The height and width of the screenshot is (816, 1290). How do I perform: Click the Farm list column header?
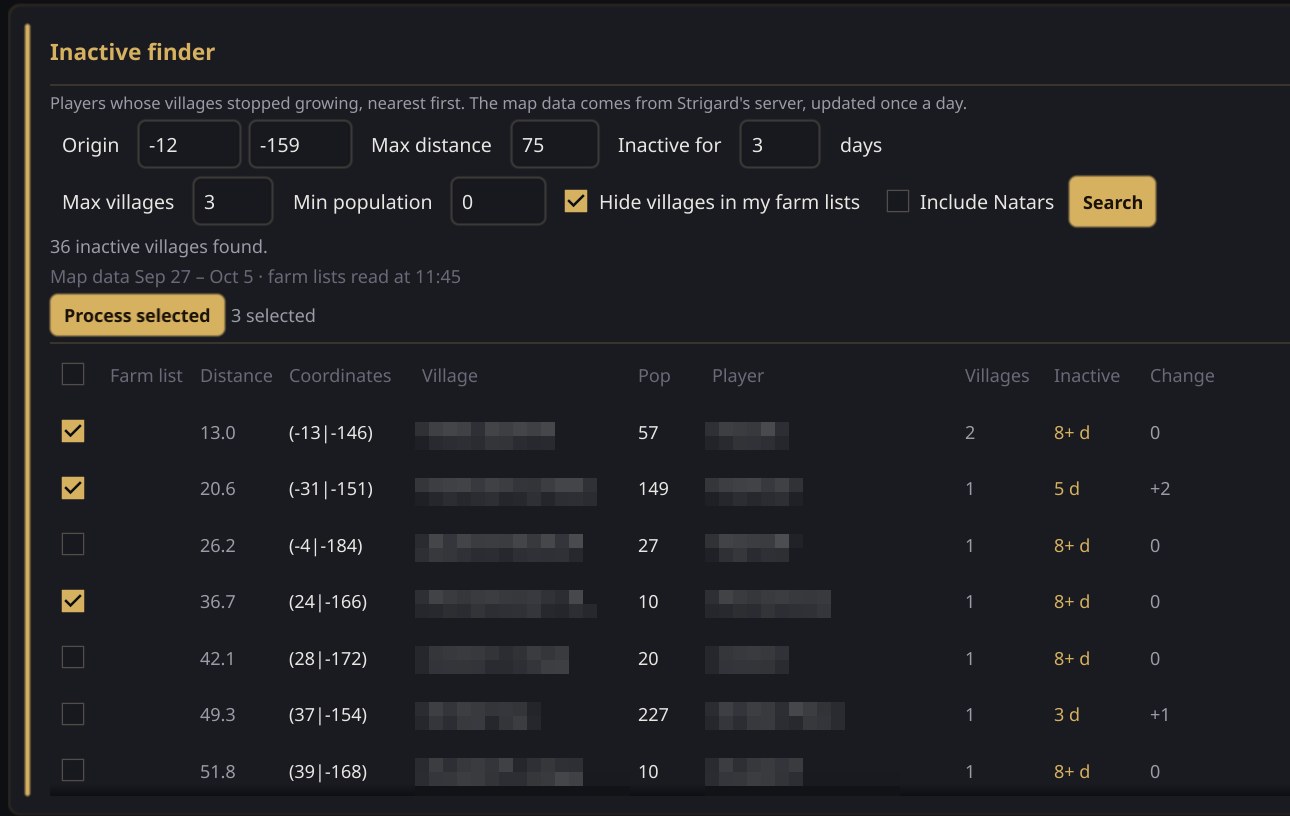pos(146,376)
